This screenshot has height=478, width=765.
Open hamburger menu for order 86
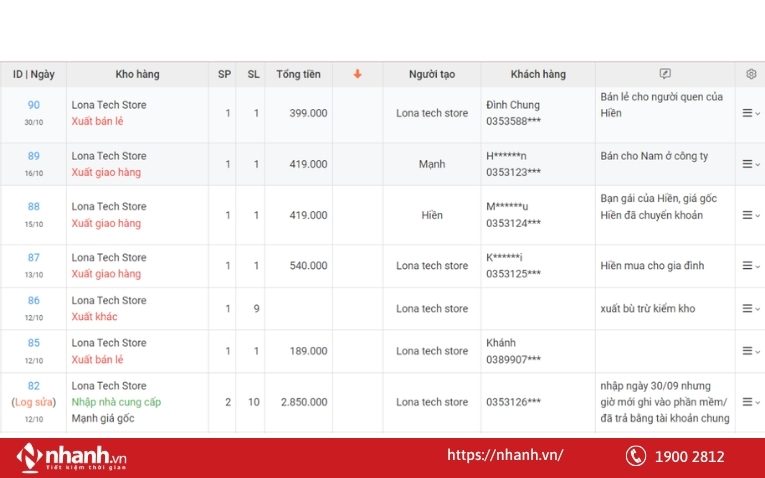(x=750, y=309)
